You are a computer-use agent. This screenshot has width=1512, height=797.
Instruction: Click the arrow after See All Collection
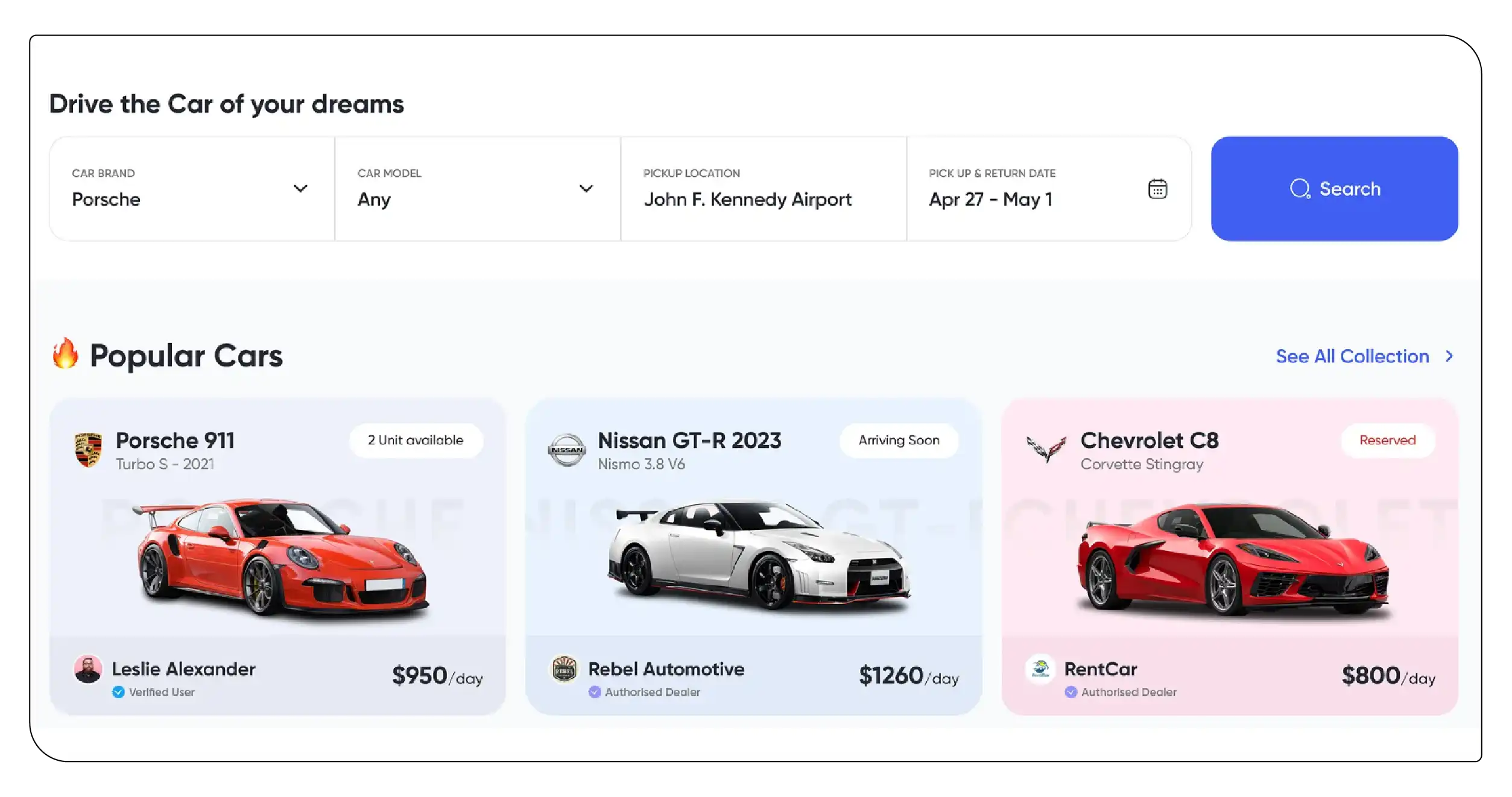[1449, 356]
